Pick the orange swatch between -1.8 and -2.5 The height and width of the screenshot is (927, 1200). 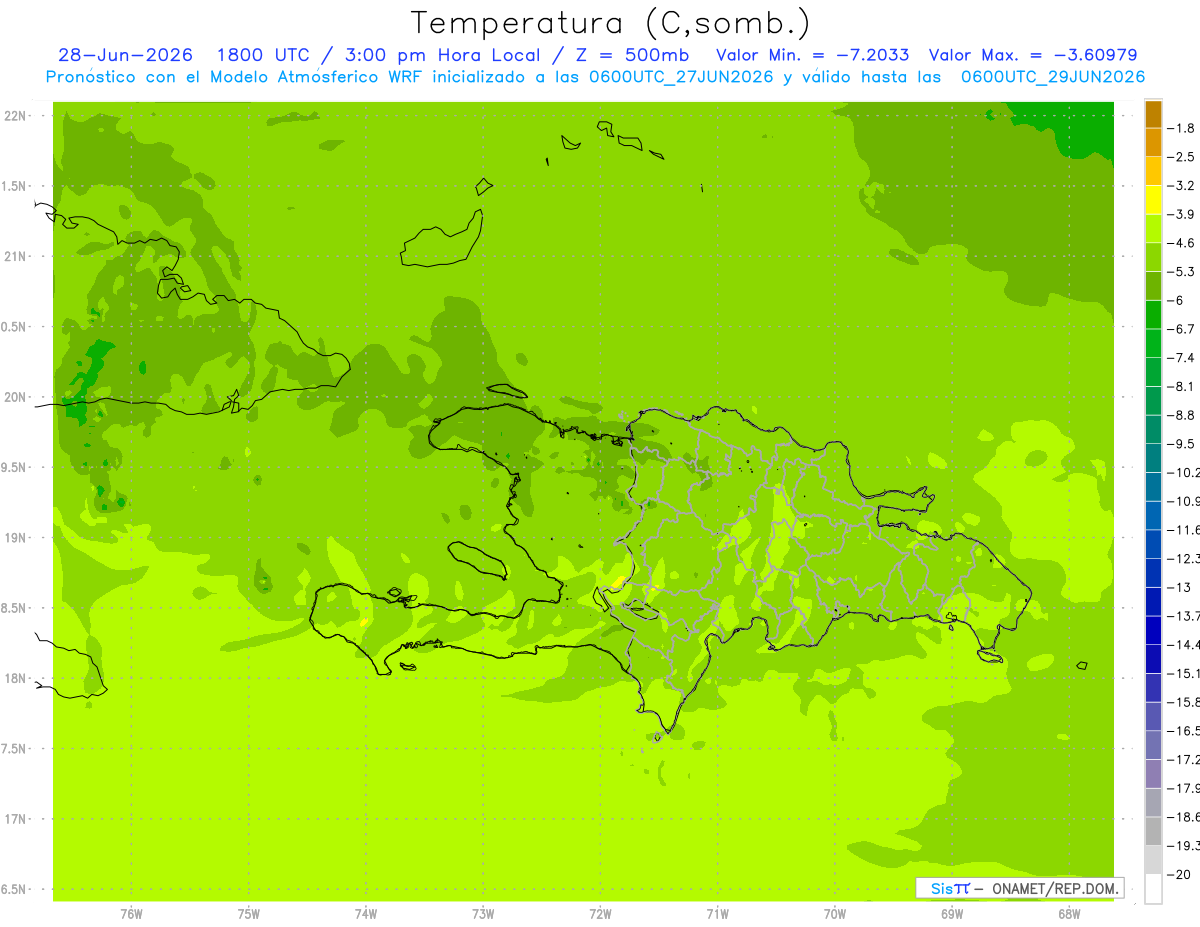click(x=1153, y=142)
